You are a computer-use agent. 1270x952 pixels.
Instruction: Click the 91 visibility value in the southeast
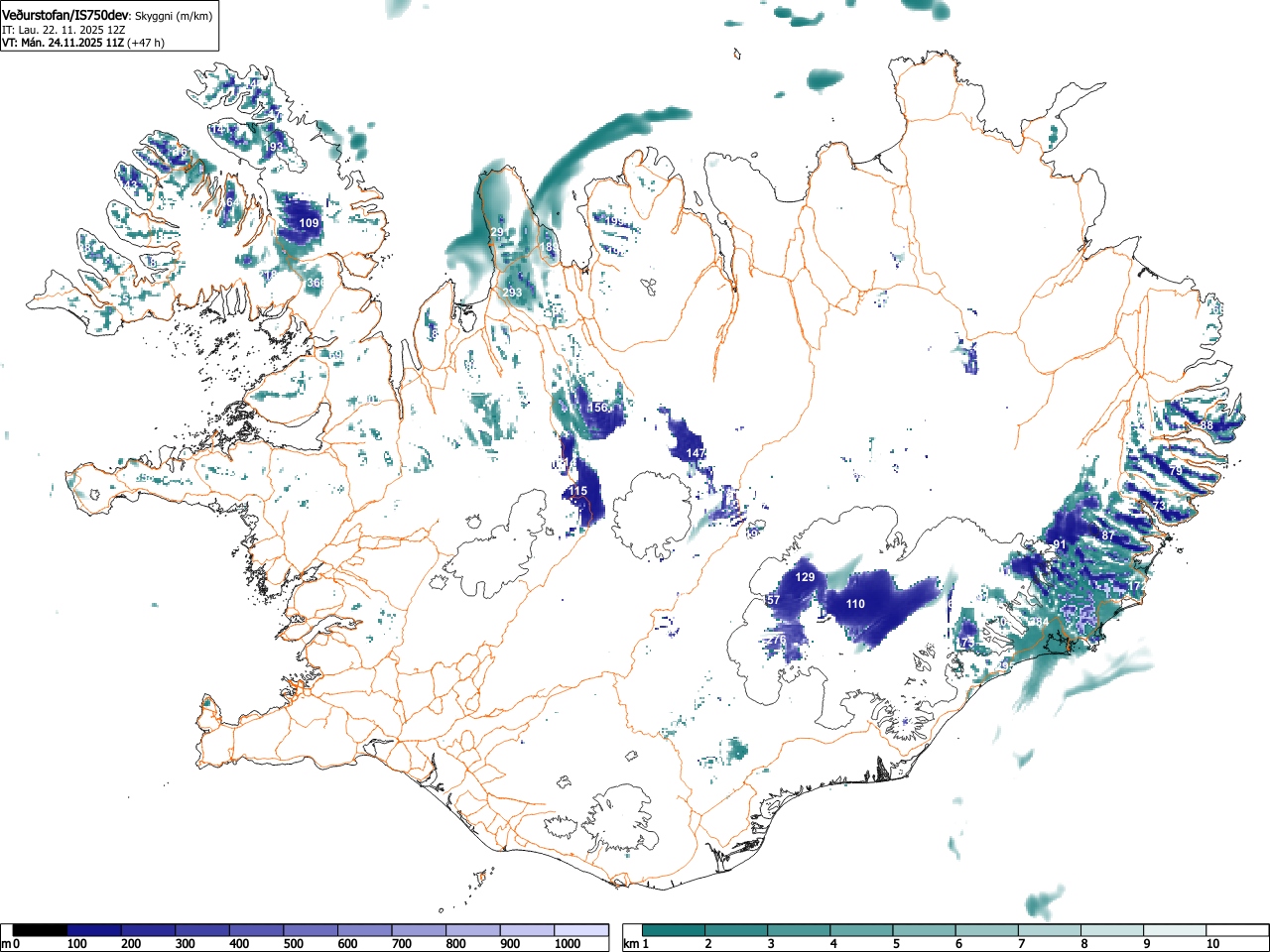tap(1060, 545)
